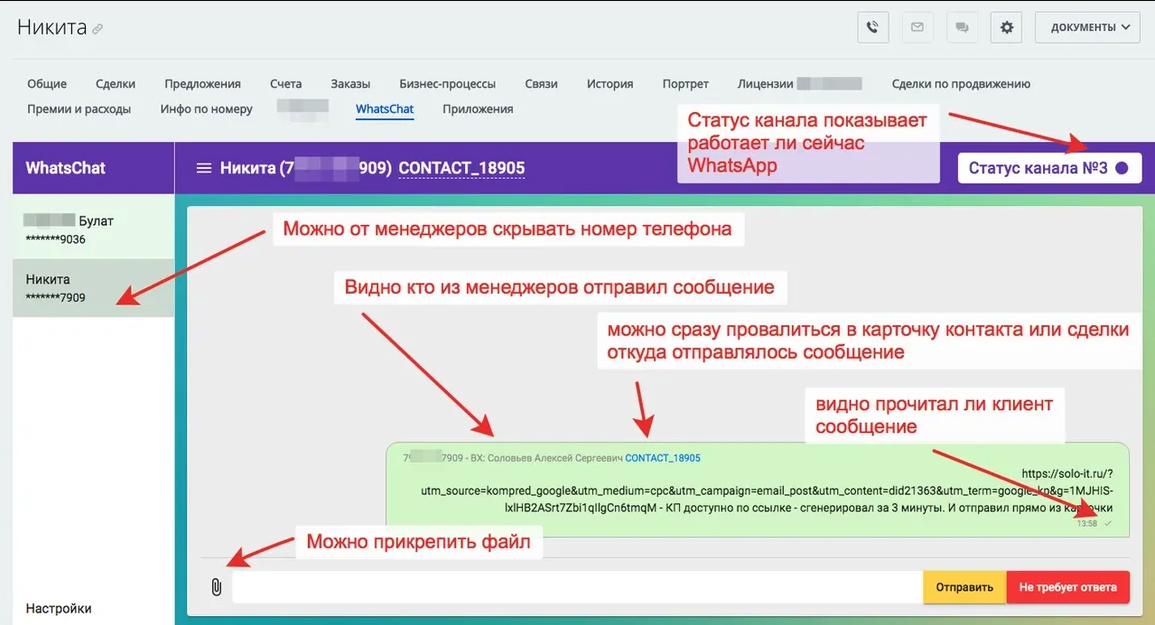Click the email envelope icon button
This screenshot has width=1155, height=625.
[917, 28]
